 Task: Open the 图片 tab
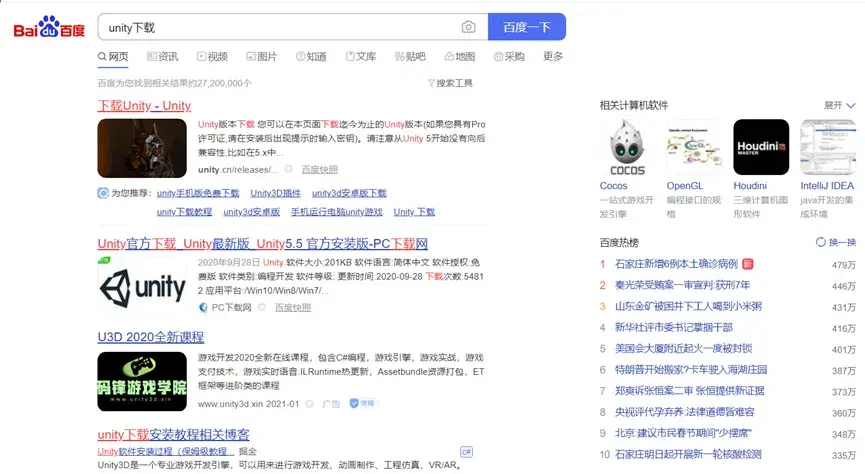(x=261, y=56)
